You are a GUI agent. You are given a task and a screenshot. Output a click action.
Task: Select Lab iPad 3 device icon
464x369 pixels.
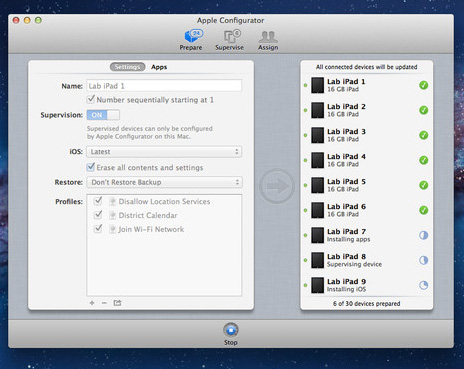(318, 135)
